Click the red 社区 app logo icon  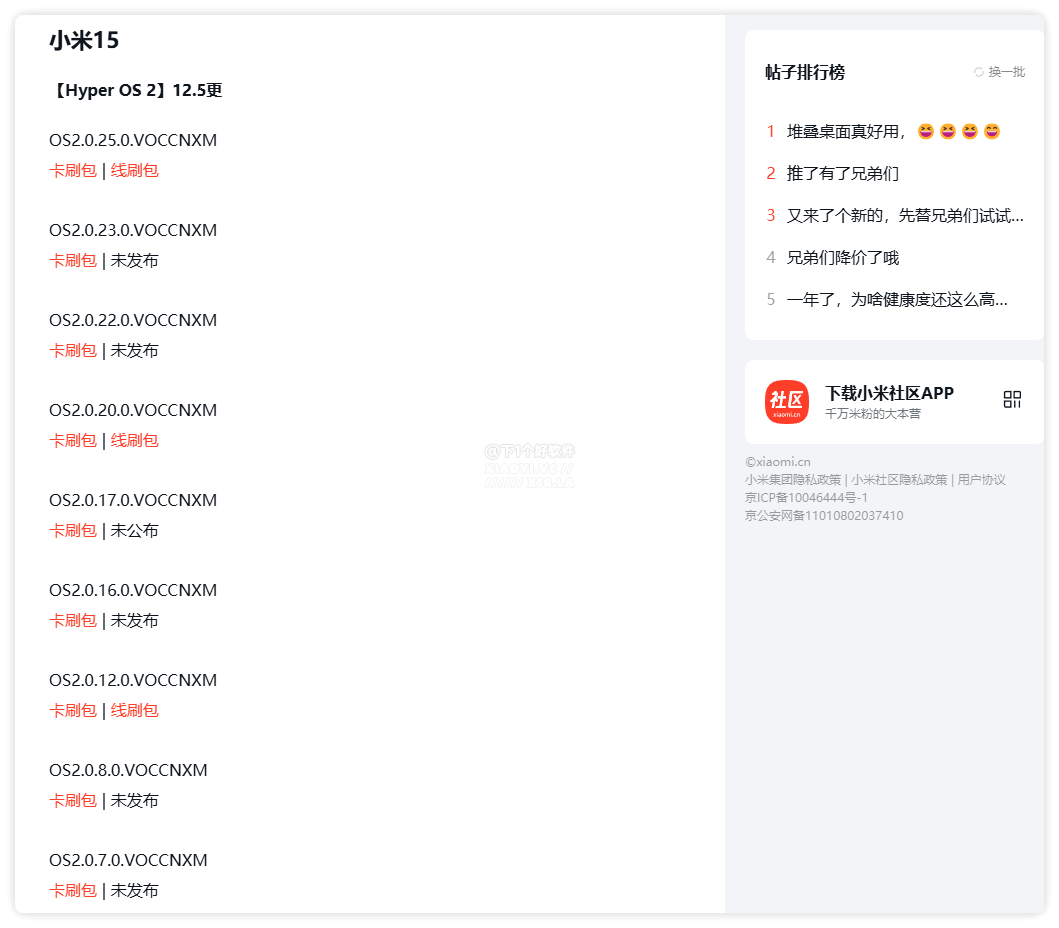point(787,402)
